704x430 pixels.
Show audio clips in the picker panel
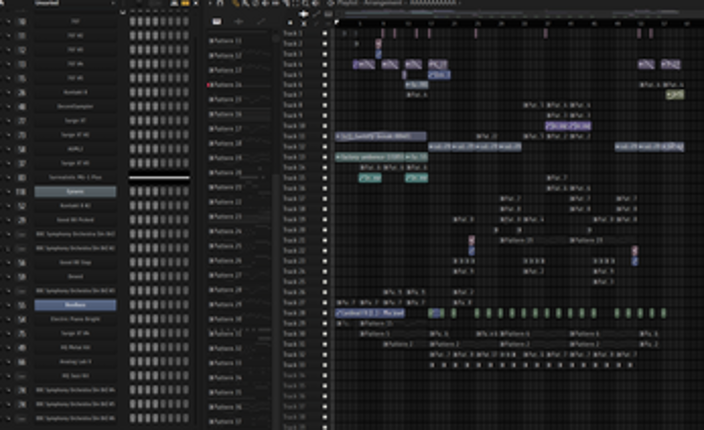pyautogui.click(x=239, y=22)
